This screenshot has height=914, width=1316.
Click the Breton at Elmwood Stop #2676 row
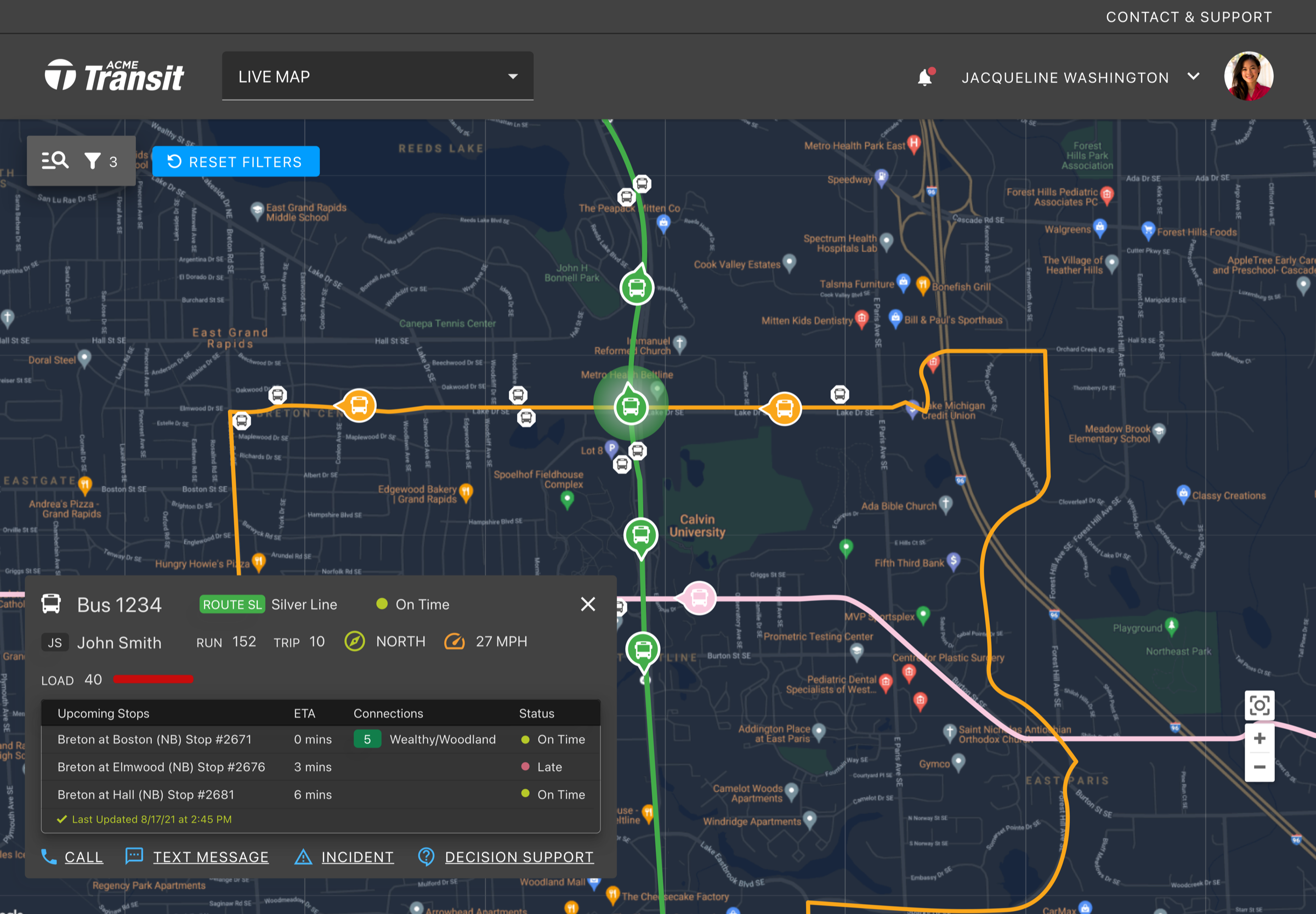point(321,767)
